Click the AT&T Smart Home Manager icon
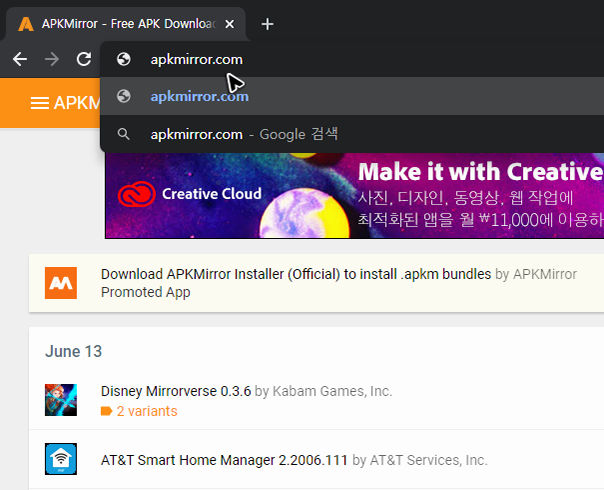The width and height of the screenshot is (604, 490). [x=61, y=459]
